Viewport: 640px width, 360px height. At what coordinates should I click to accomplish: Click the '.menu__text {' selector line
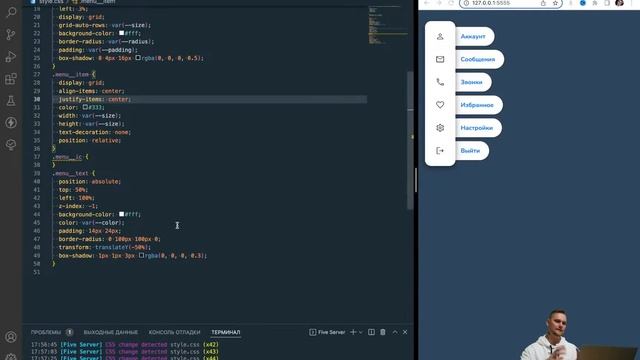click(x=73, y=173)
